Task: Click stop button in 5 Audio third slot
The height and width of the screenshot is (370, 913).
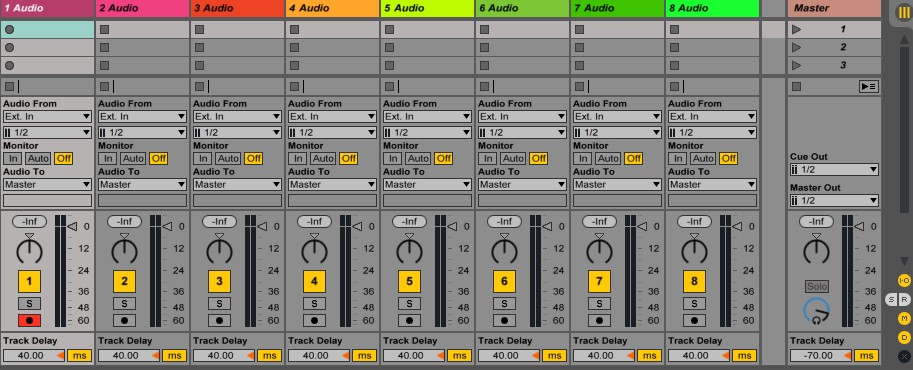Action: click(x=390, y=65)
